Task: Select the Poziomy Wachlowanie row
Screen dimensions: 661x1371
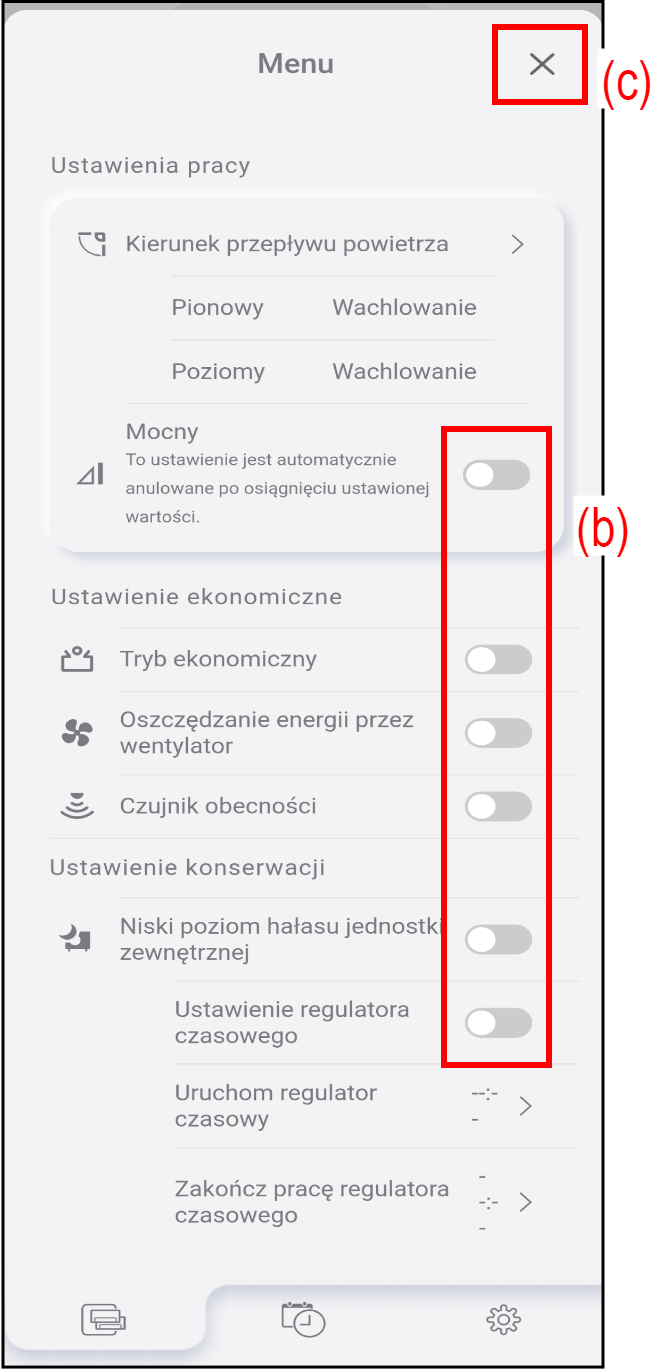Action: (324, 372)
